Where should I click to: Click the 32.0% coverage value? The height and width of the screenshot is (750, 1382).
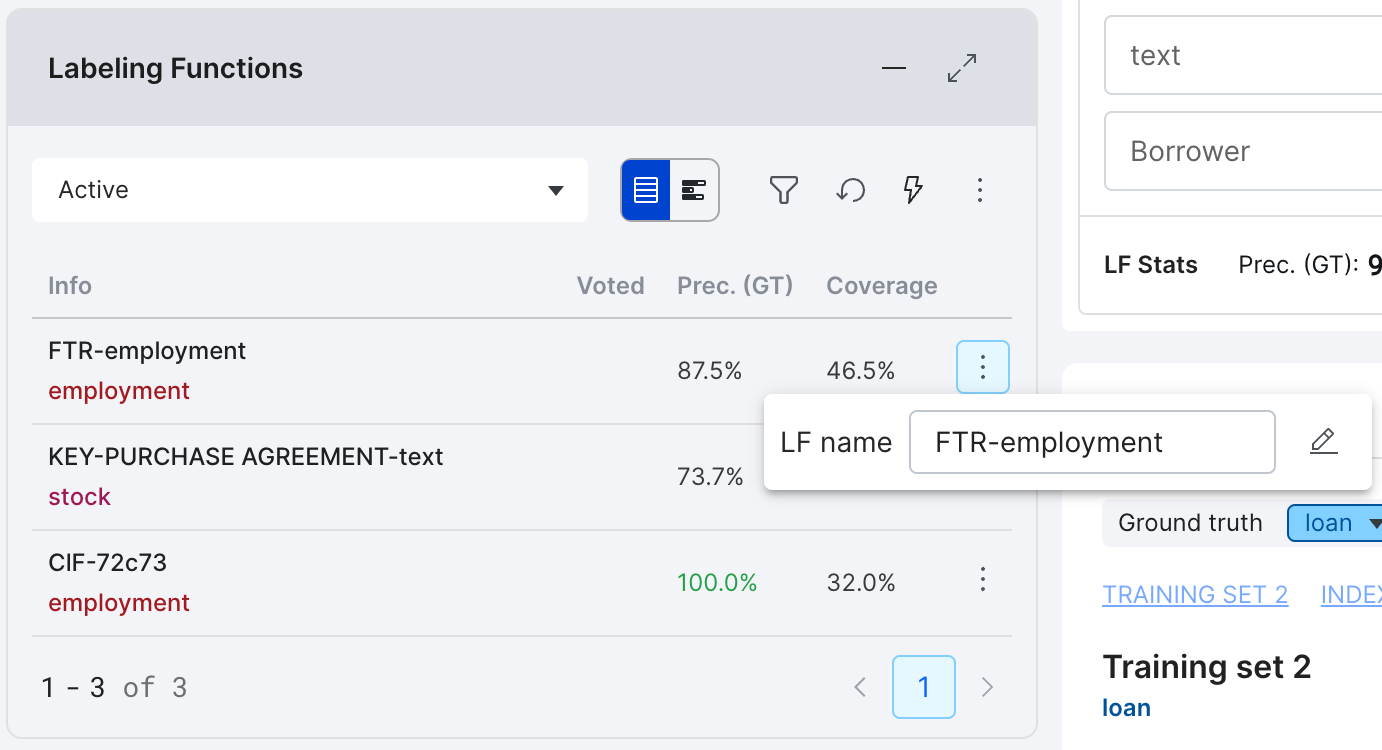click(861, 583)
